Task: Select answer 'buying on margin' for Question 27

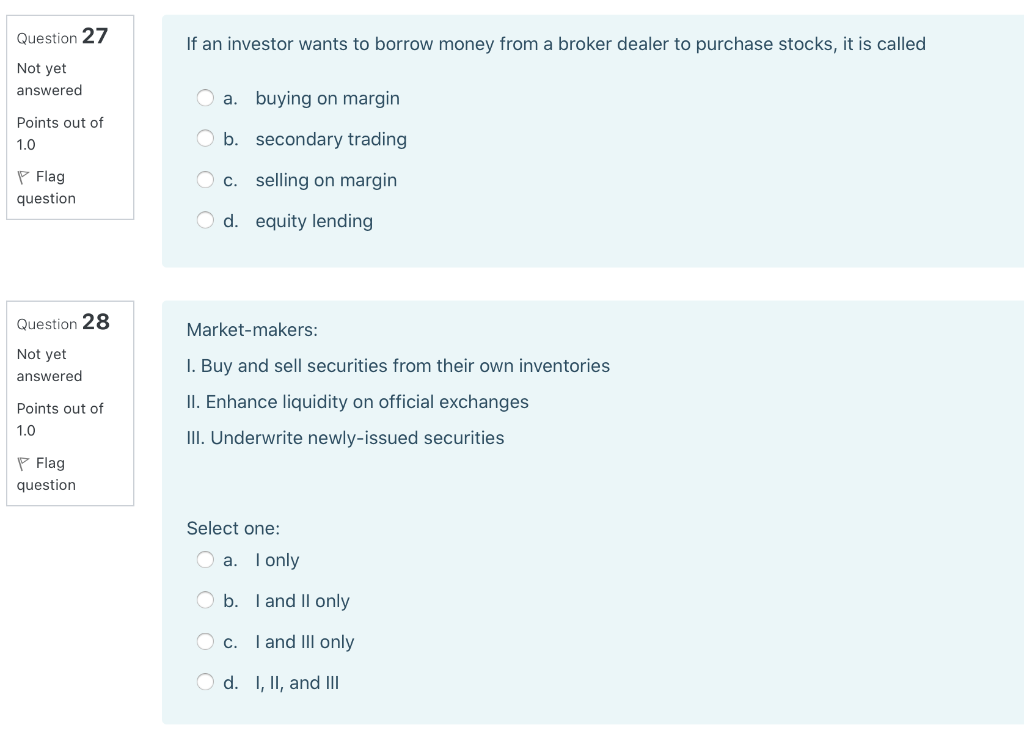Action: tap(205, 98)
